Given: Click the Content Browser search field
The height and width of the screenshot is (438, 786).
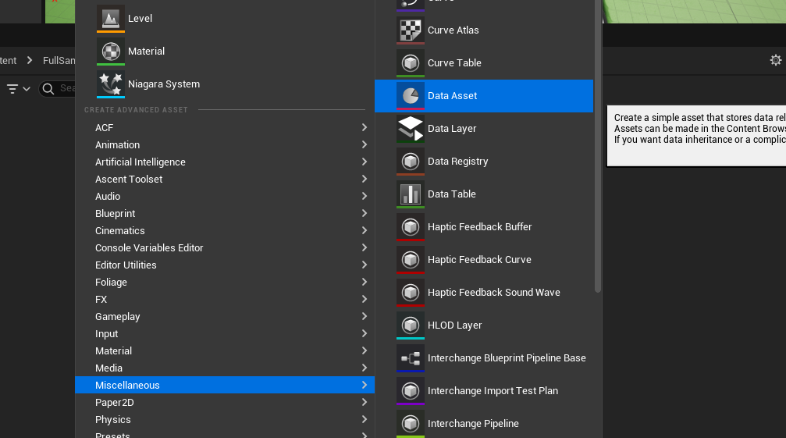Looking at the screenshot, I should 62,89.
